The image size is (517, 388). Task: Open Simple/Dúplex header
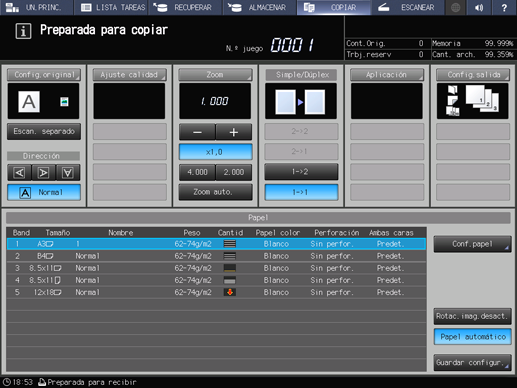click(x=301, y=75)
